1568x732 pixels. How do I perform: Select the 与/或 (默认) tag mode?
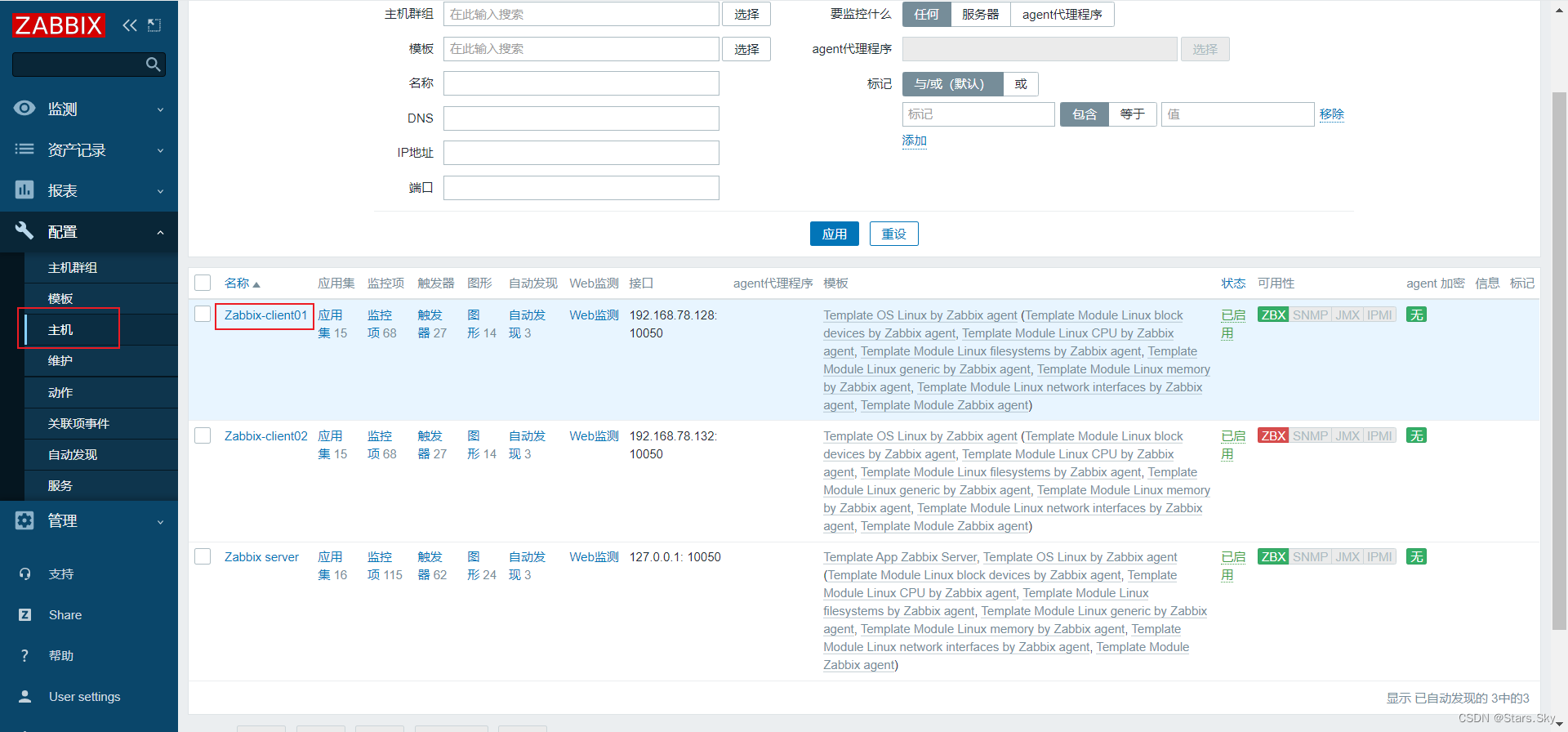[952, 84]
